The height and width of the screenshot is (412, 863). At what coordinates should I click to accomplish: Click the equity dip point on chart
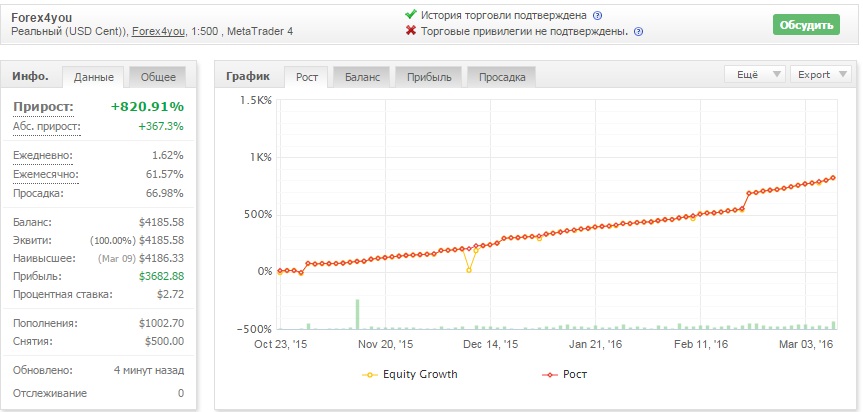tap(468, 270)
